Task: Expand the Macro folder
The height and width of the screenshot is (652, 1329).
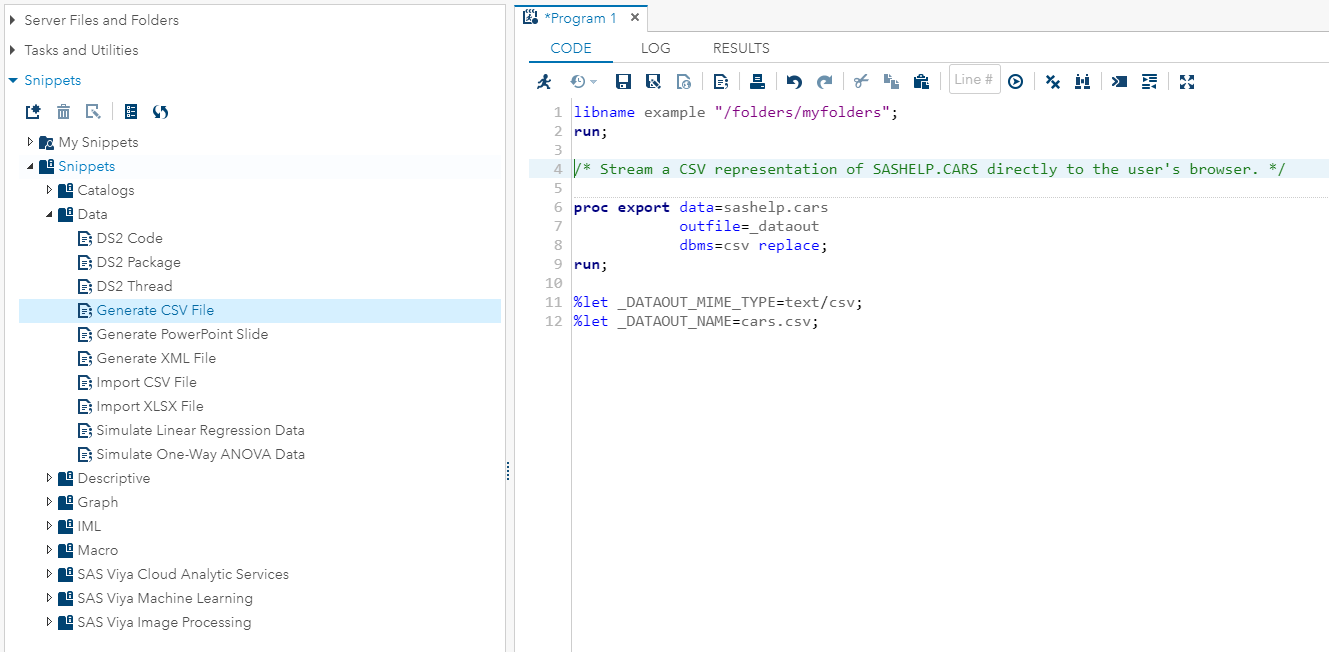Action: click(x=49, y=550)
